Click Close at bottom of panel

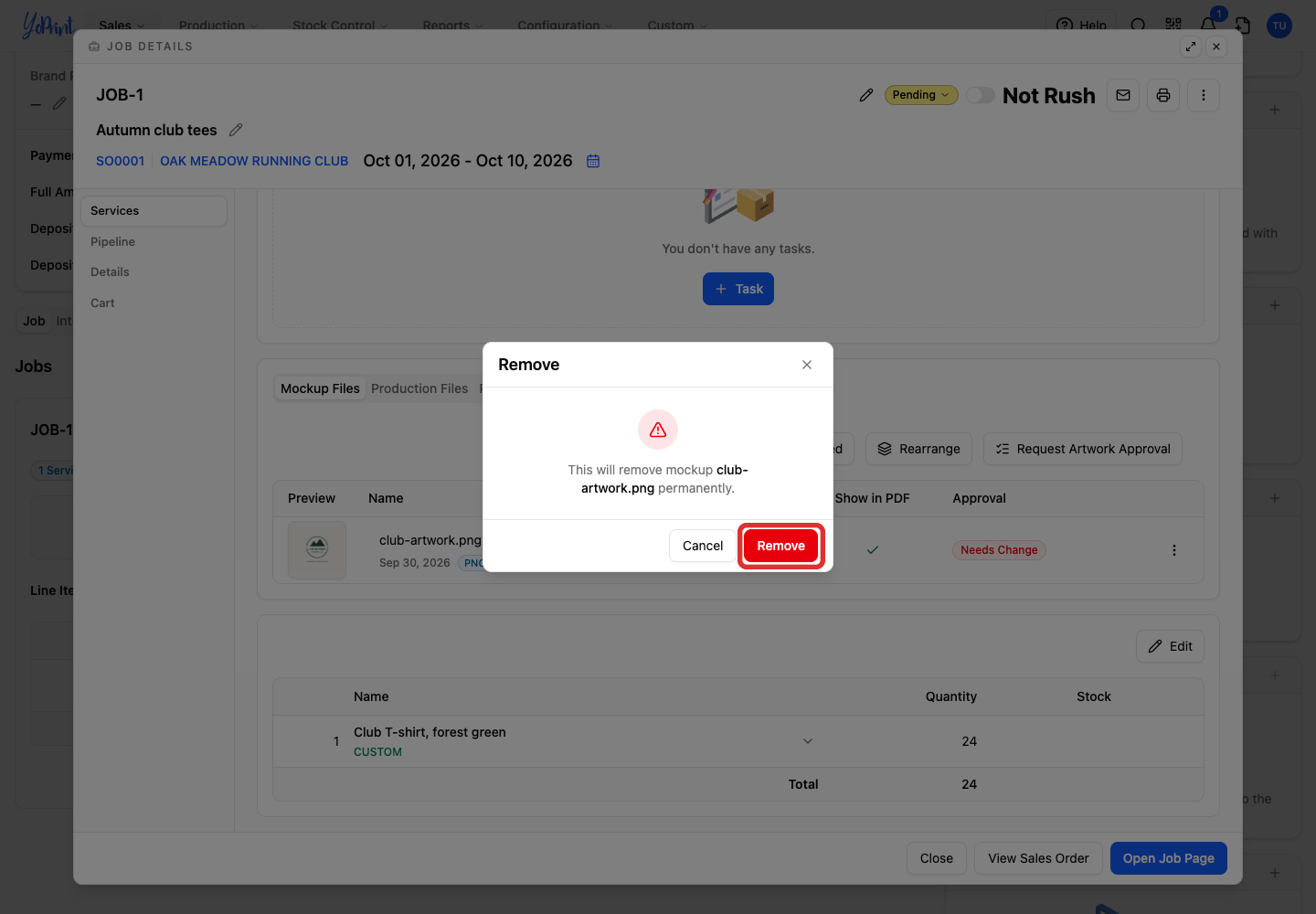[x=937, y=858]
